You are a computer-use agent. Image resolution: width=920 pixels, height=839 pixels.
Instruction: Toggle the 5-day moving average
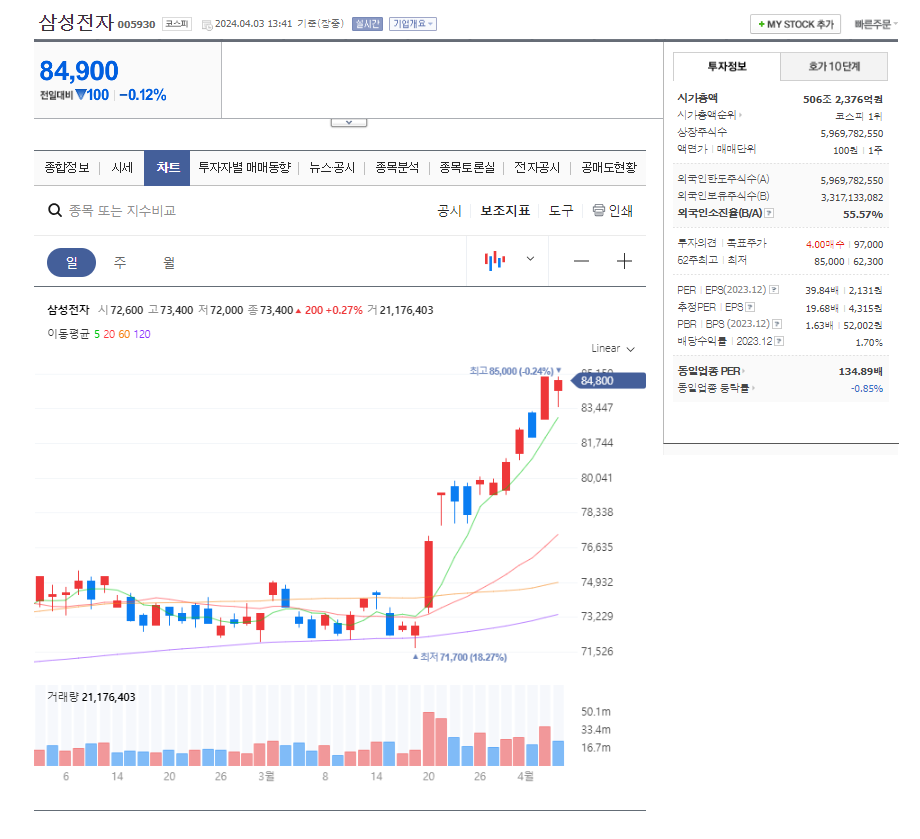pyautogui.click(x=97, y=334)
